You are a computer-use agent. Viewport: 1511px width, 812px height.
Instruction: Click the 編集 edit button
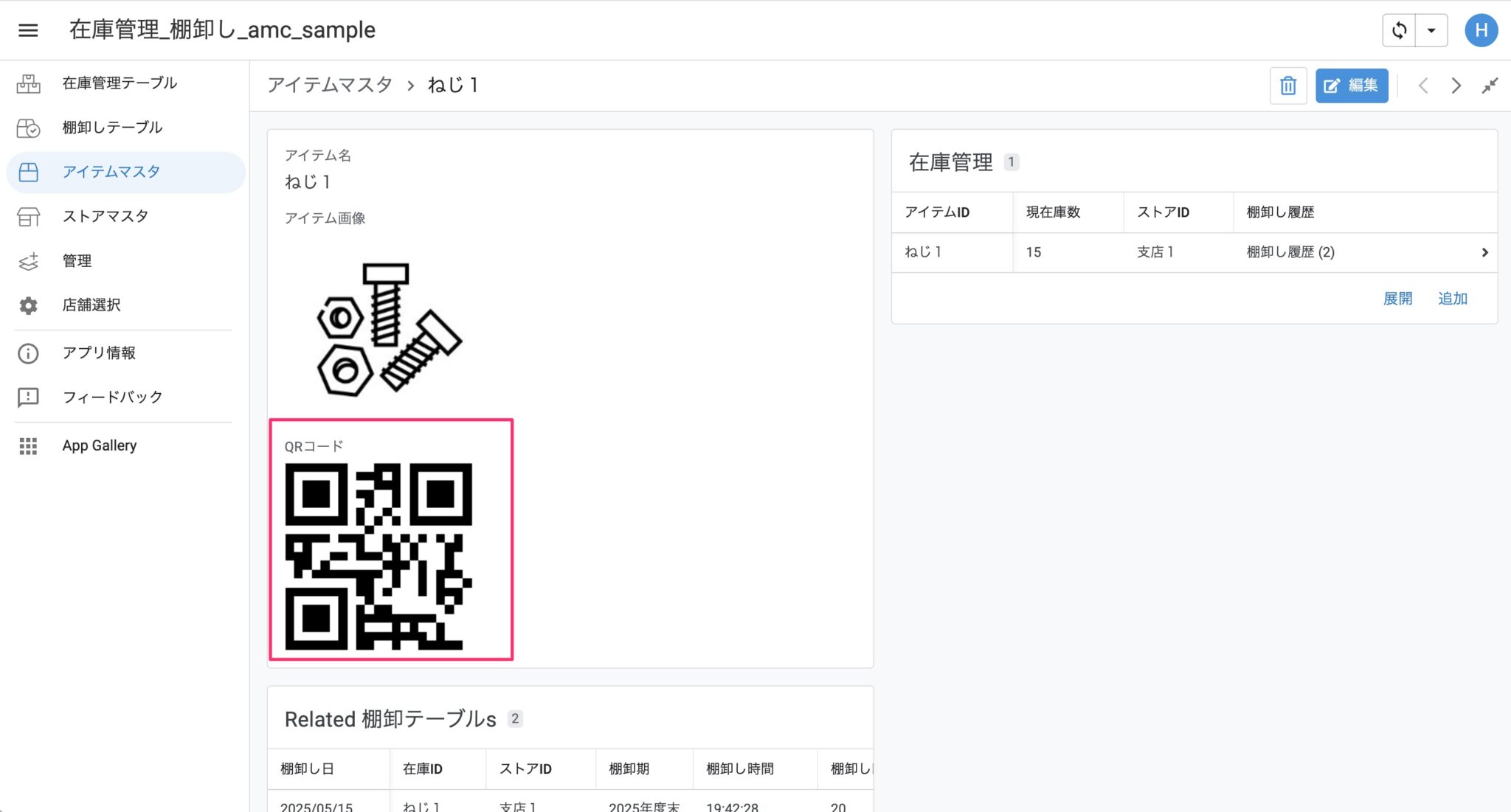[1352, 86]
